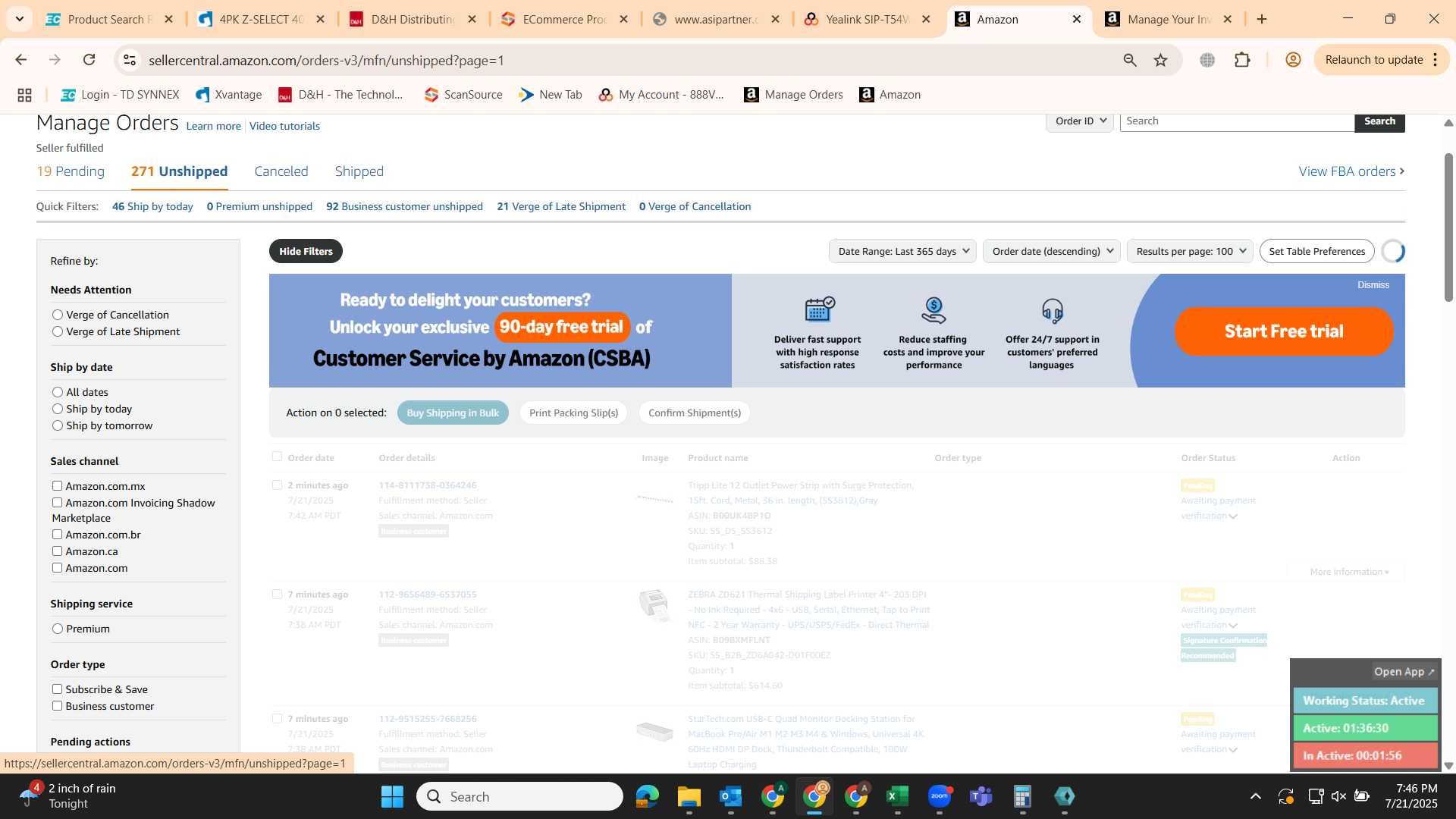The image size is (1456, 819).
Task: Open the Manage Orders bookmark
Action: point(793,95)
